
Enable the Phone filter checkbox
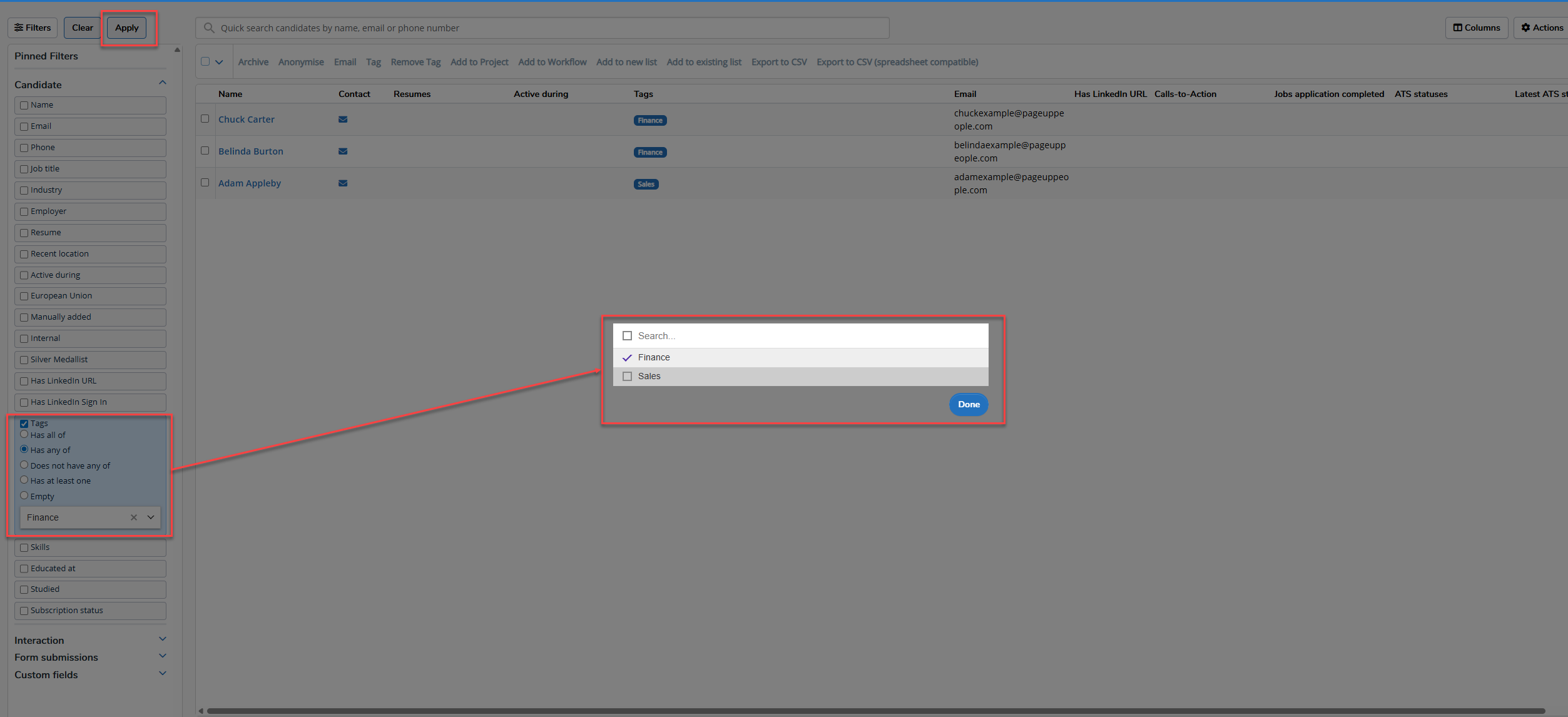pos(24,148)
